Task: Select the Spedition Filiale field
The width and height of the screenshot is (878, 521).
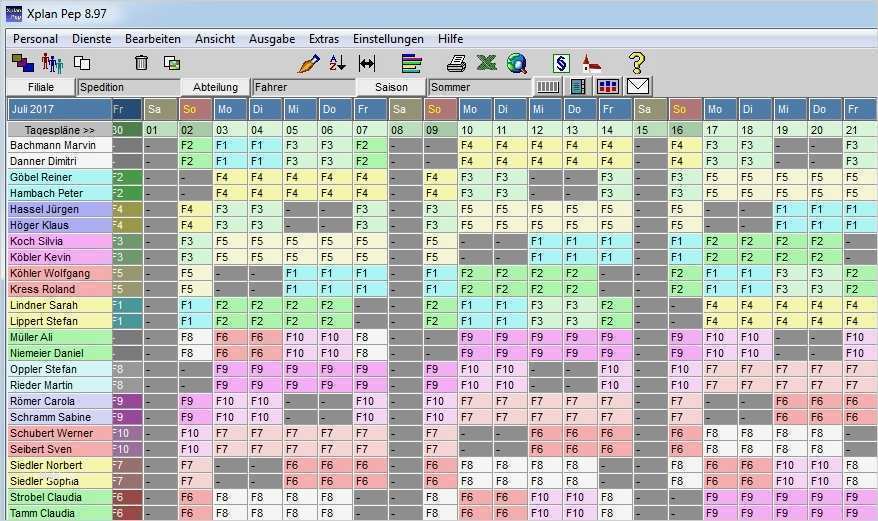Action: coord(128,87)
